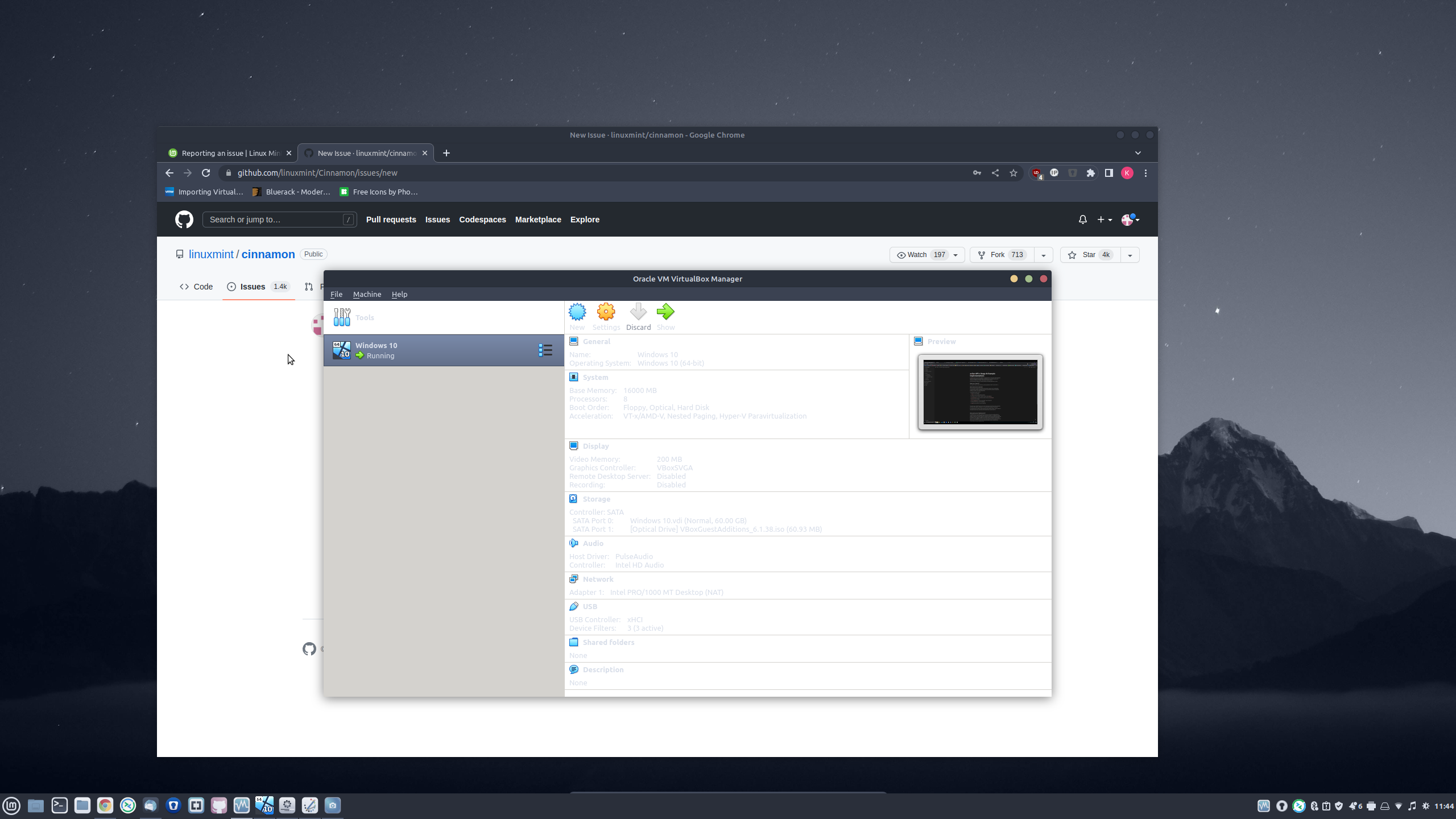Viewport: 1456px width, 819px height.
Task: Click the GitHub logo in the header
Action: pos(184,220)
